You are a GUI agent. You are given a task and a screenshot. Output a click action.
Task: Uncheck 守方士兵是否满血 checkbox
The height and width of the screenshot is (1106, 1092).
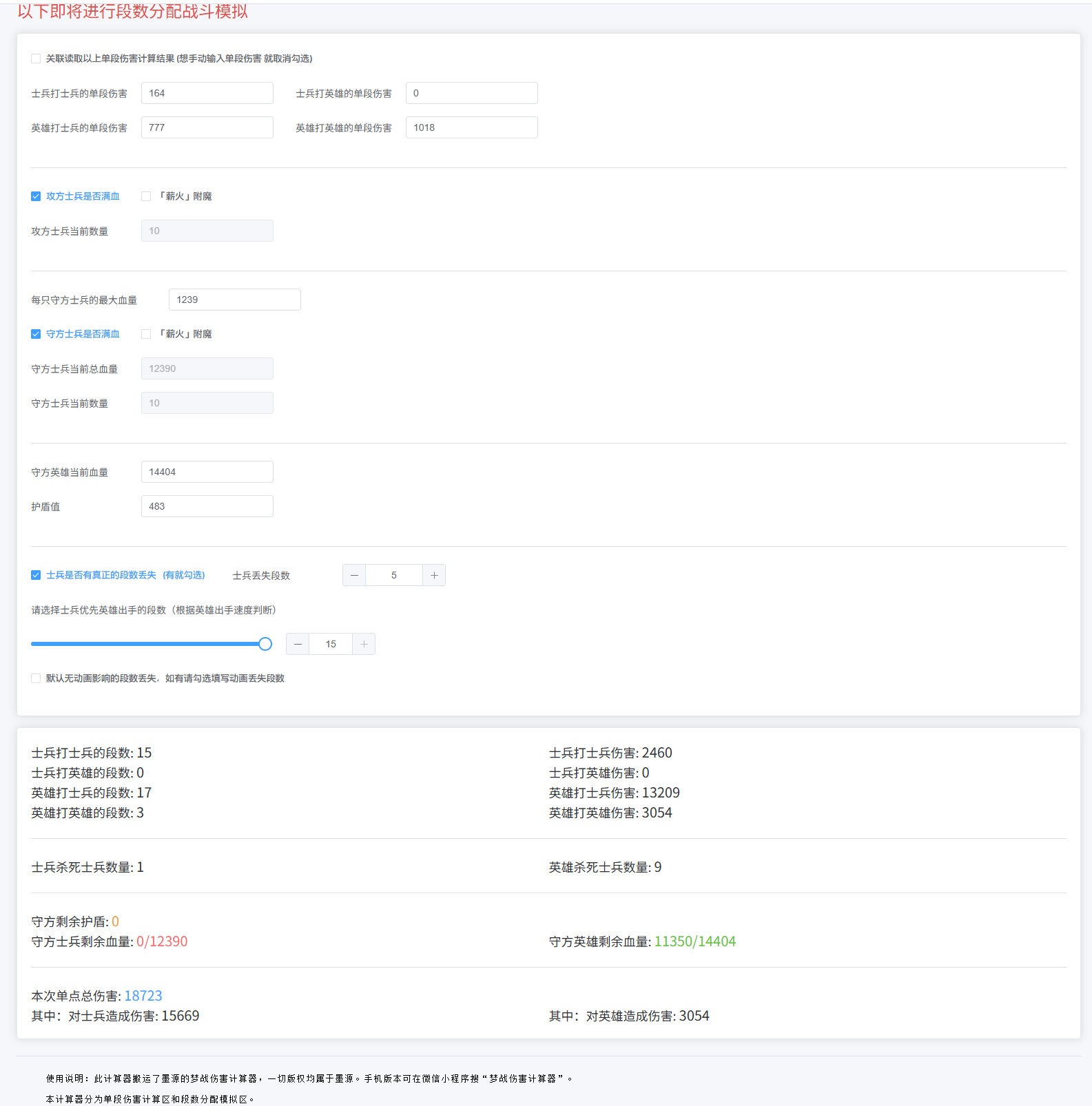pyautogui.click(x=36, y=334)
